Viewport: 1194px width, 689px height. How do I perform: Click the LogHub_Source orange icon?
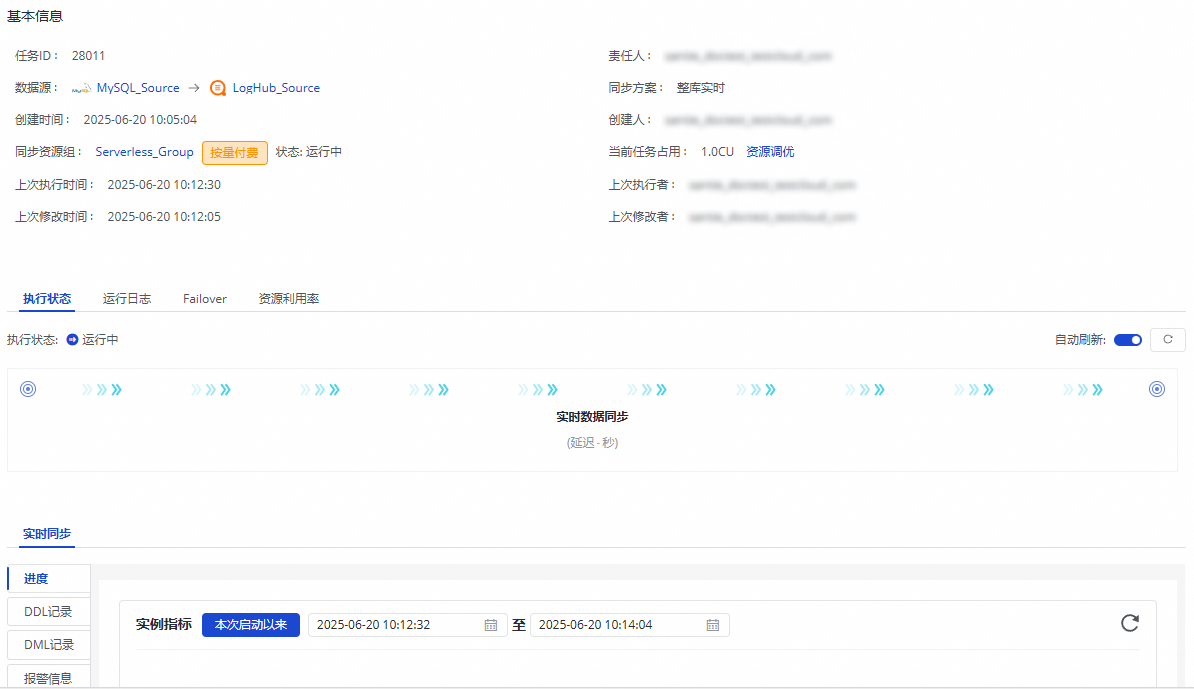(x=218, y=88)
